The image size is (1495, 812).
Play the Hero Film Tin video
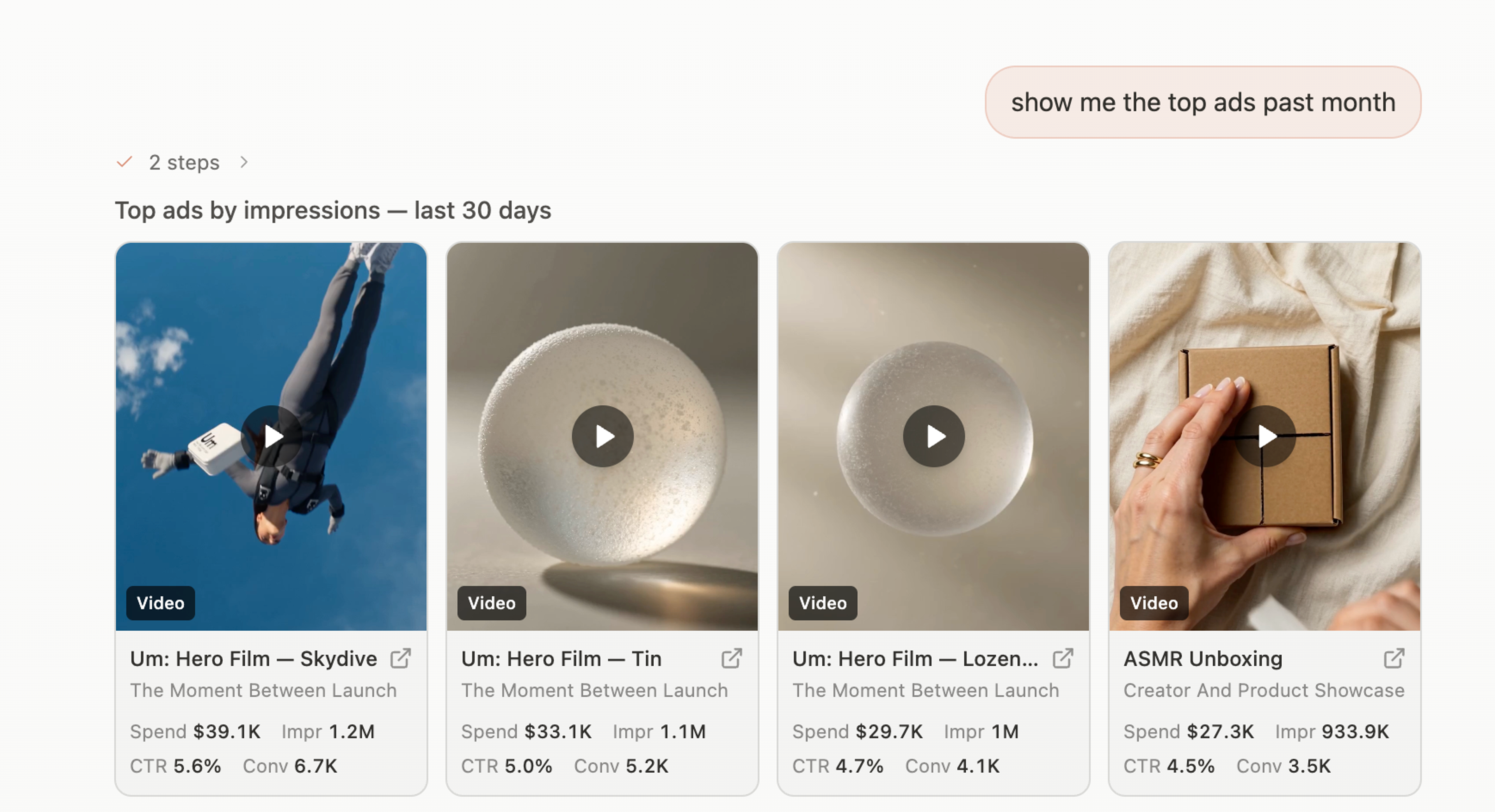(602, 436)
